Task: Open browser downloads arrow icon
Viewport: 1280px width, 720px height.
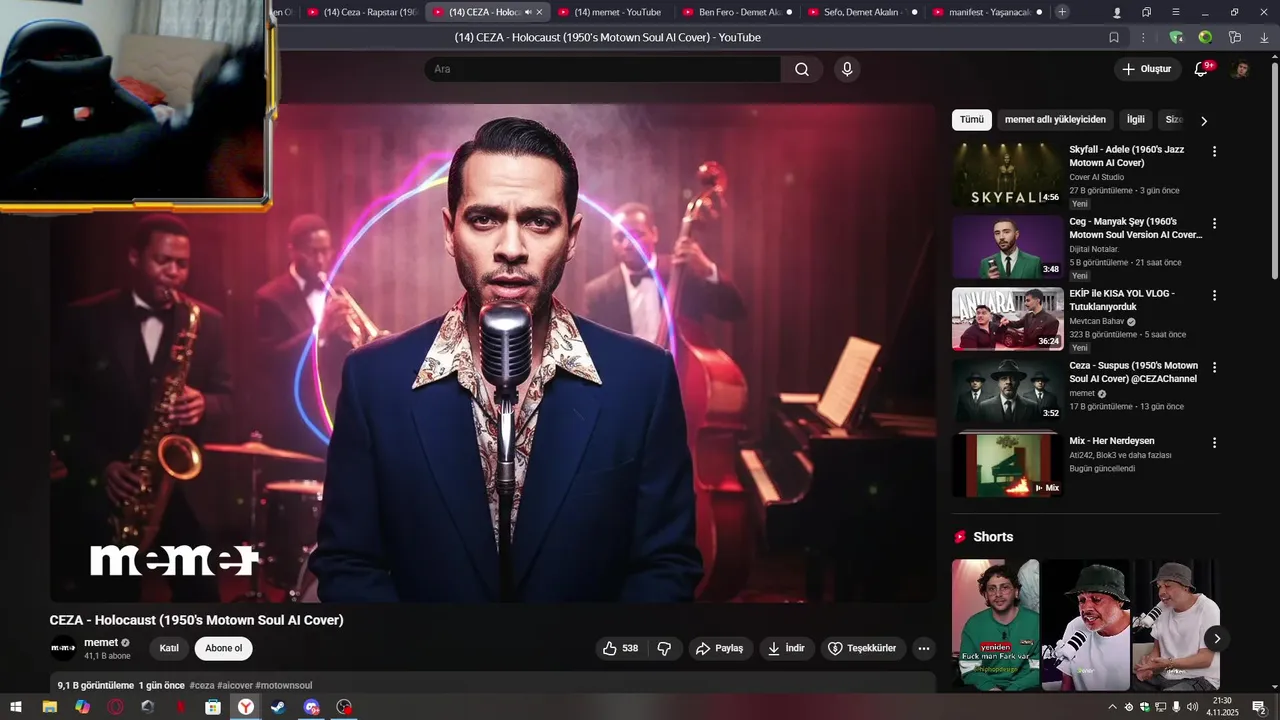Action: coord(1264,37)
